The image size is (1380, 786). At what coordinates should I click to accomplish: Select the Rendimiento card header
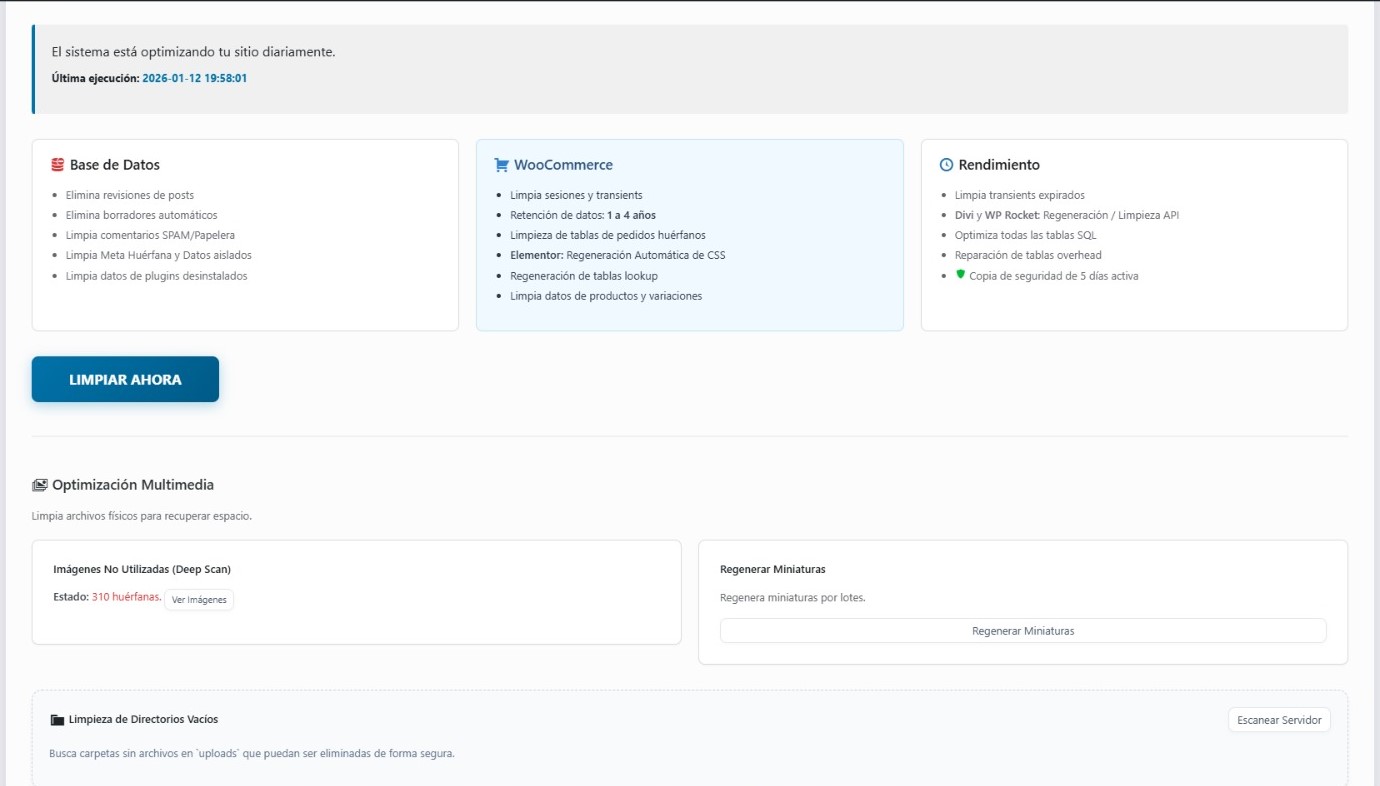click(x=999, y=164)
